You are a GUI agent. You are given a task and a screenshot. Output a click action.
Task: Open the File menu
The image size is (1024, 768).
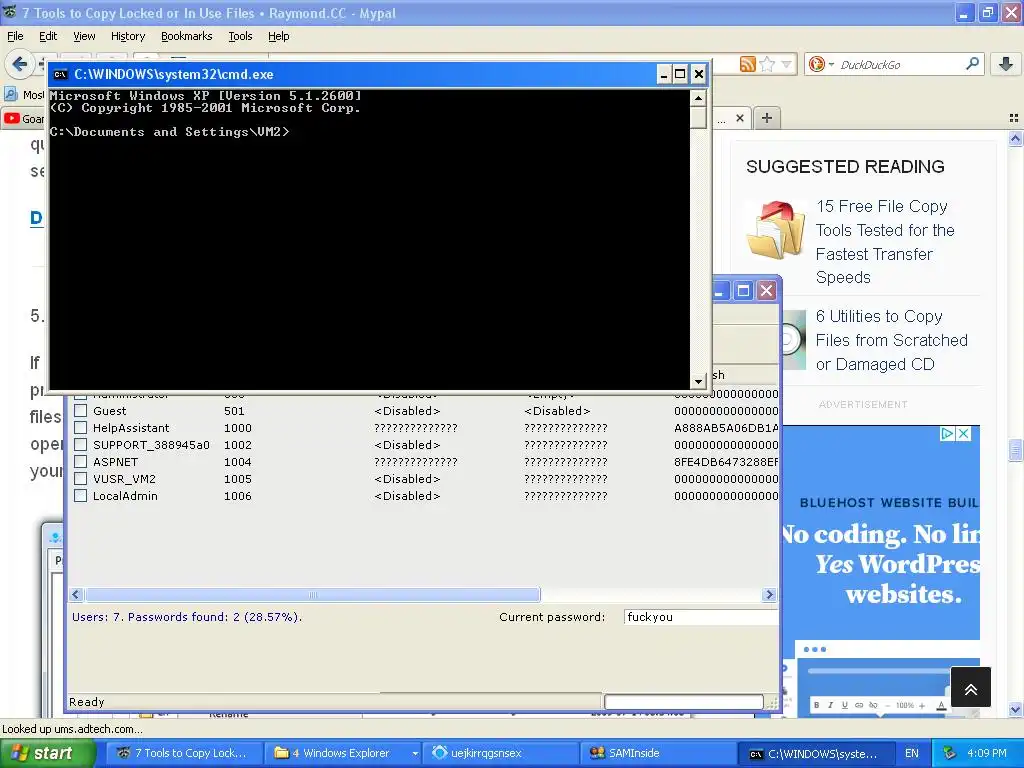click(x=15, y=36)
